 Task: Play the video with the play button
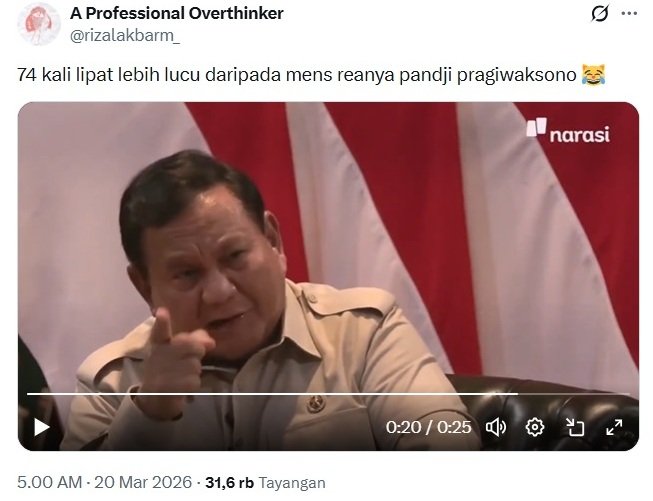click(42, 427)
